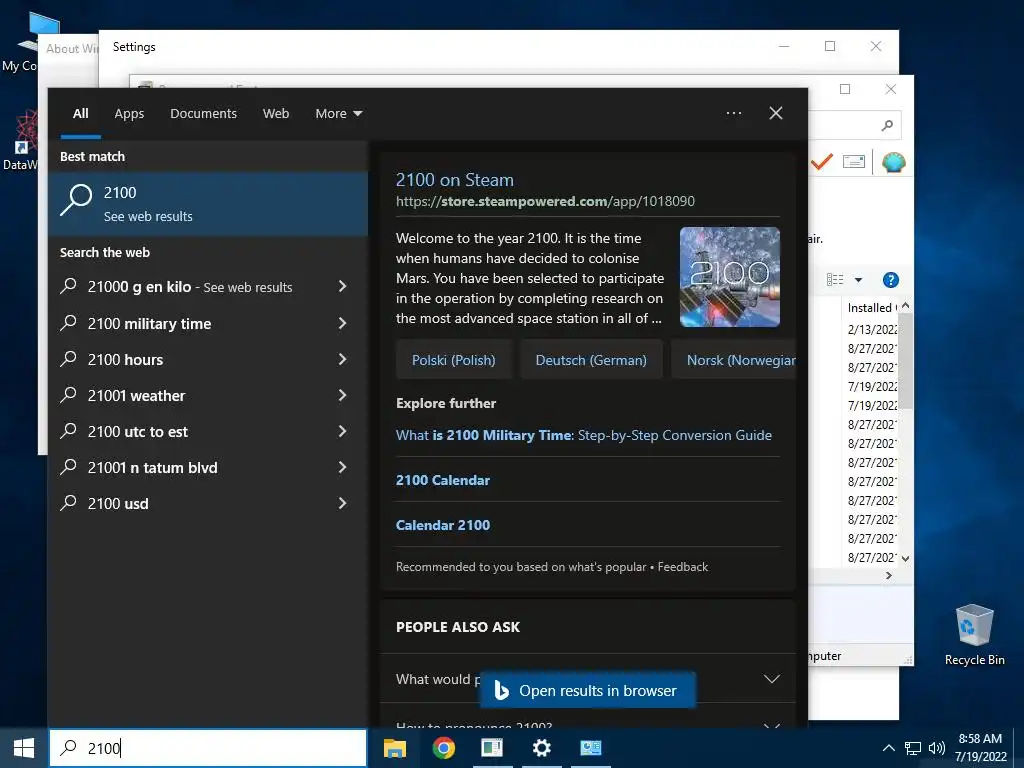Open taskbar app left of Settings gear

(492, 748)
